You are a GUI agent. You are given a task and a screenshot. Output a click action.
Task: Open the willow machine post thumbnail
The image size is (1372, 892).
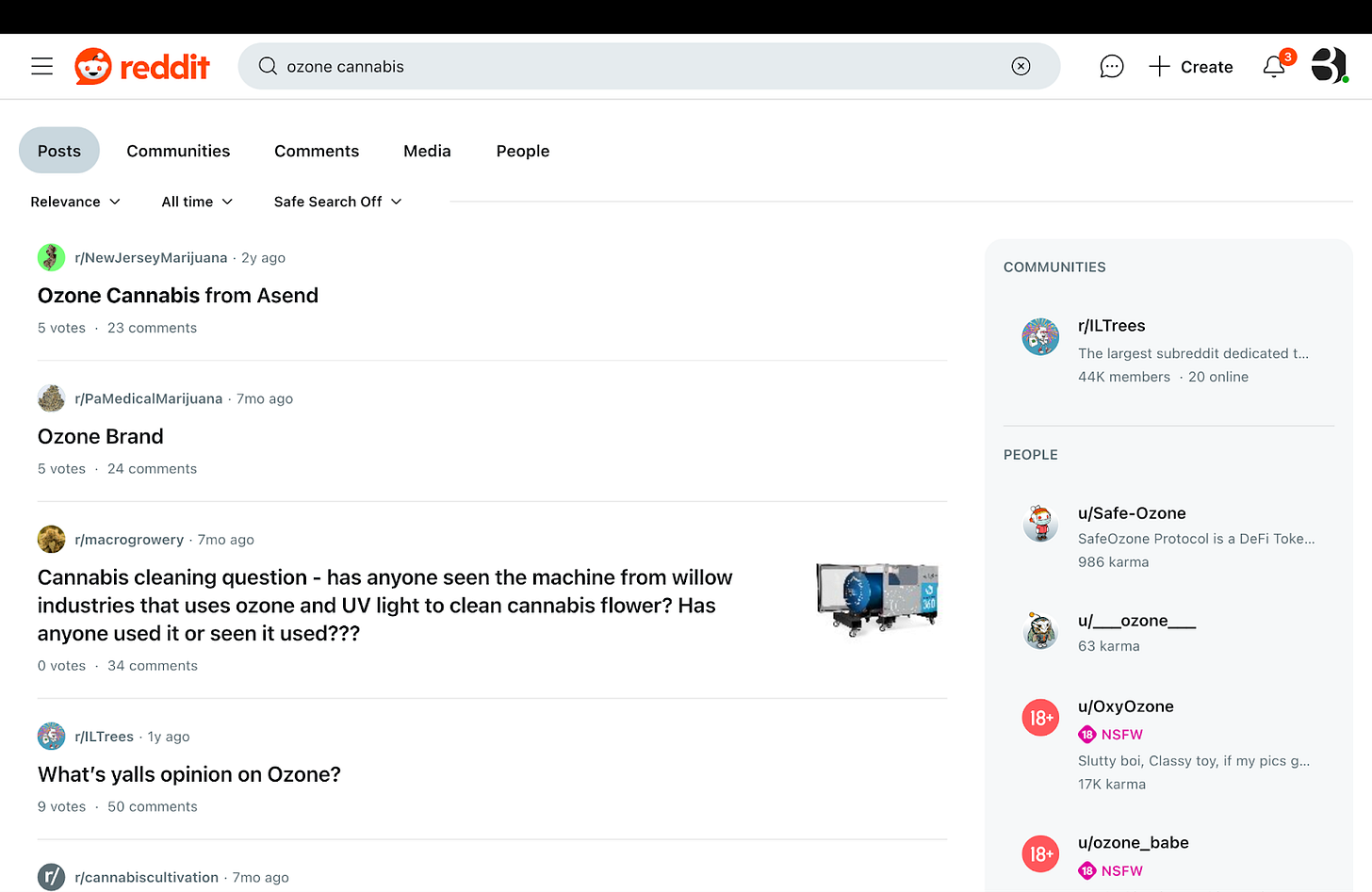coord(877,600)
